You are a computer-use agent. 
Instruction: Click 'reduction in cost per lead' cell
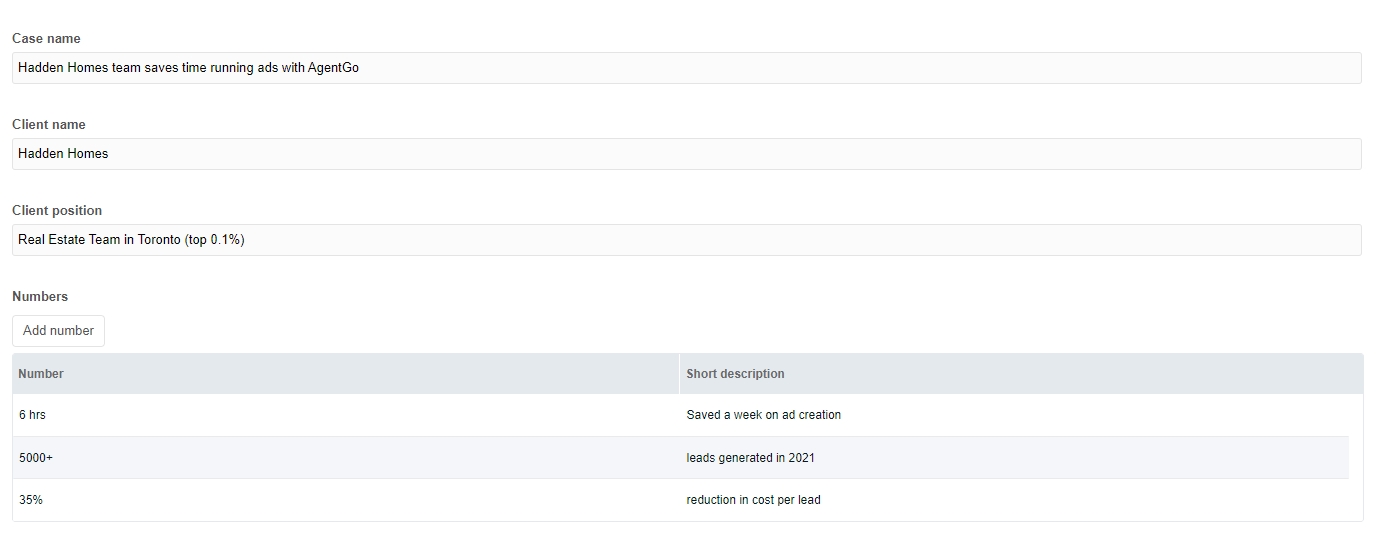point(1014,500)
